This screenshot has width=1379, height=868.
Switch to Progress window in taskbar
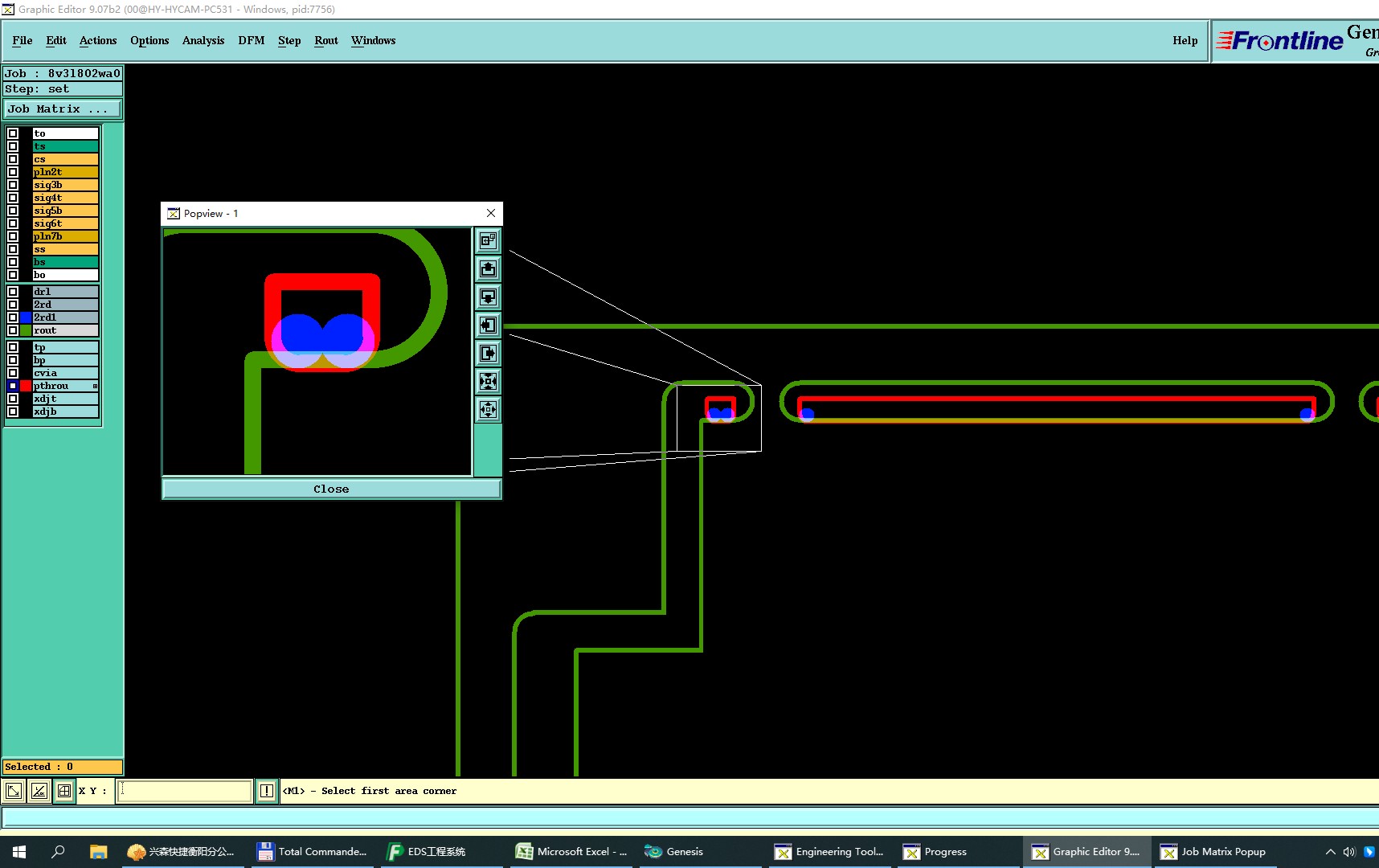coord(958,852)
